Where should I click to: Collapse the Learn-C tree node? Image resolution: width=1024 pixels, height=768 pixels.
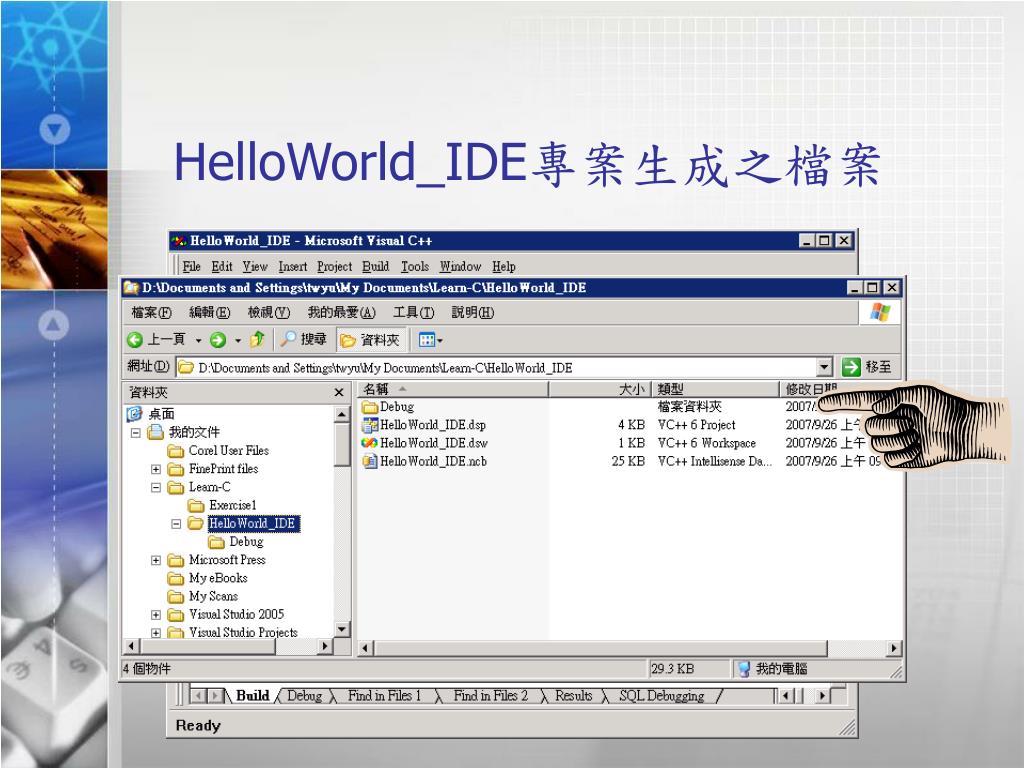pos(155,488)
